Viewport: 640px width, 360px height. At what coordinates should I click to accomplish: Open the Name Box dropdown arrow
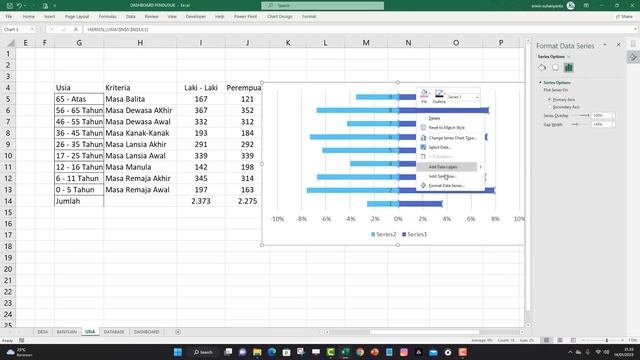click(32, 29)
